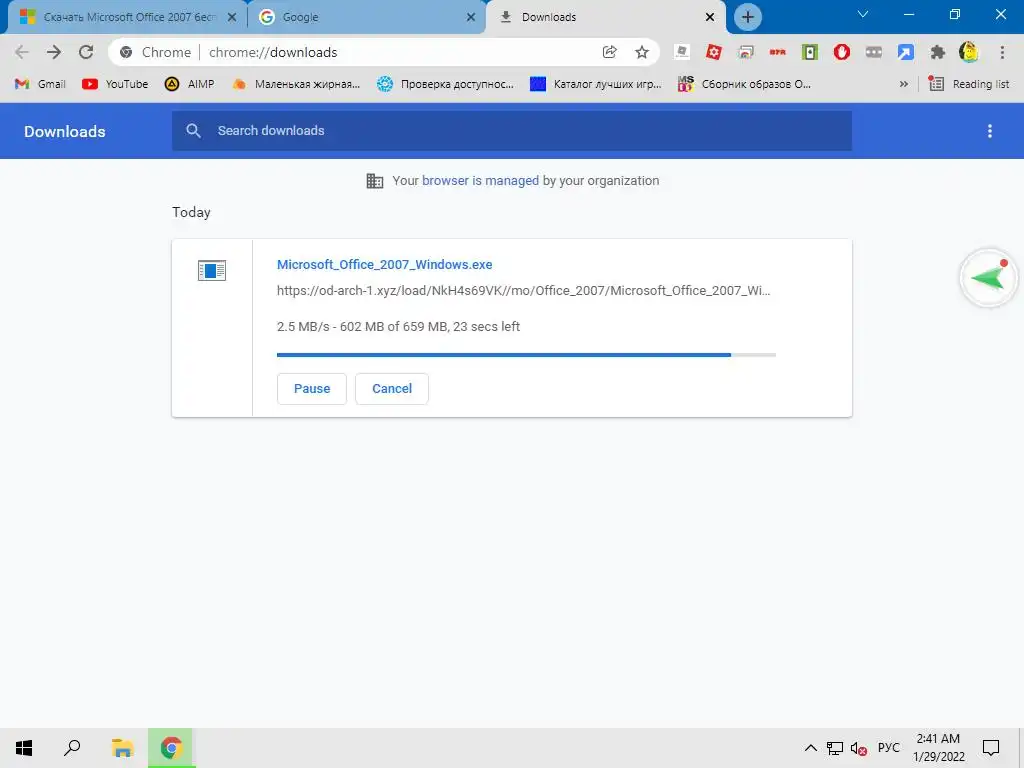
Task: Go forward using the browser forward arrow
Action: [x=54, y=52]
